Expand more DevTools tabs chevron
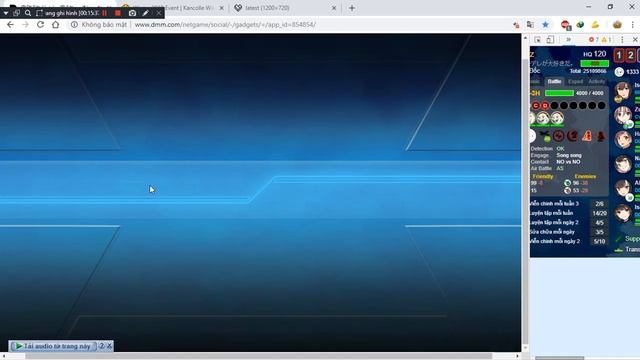The image size is (640, 360). coord(568,40)
